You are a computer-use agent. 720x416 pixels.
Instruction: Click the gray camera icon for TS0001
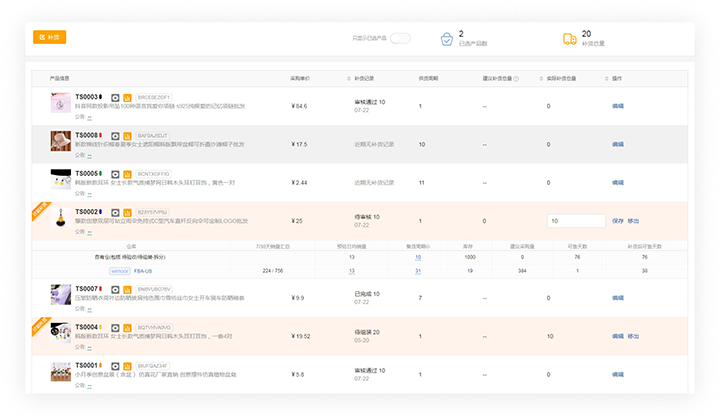pyautogui.click(x=115, y=366)
